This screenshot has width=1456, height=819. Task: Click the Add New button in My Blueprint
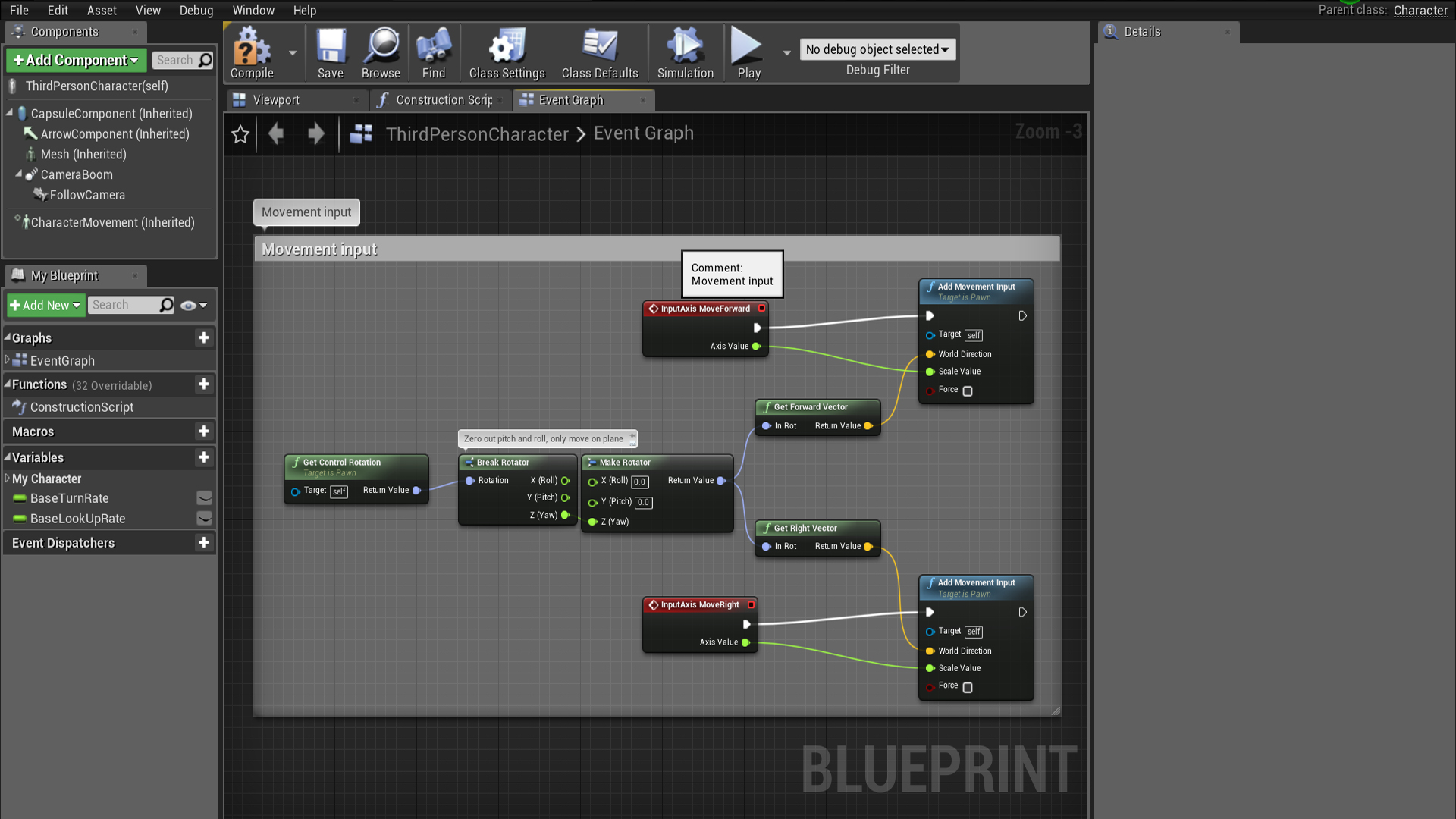[45, 305]
